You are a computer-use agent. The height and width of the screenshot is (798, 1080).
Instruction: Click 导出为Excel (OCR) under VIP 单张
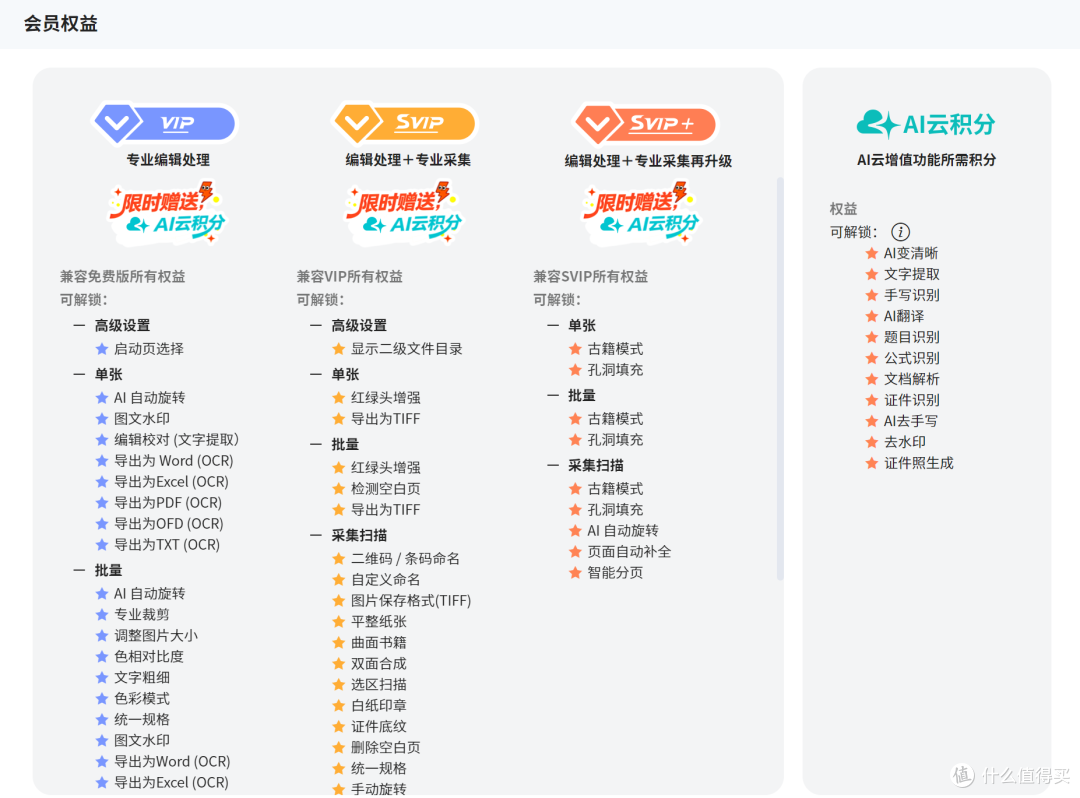coord(171,482)
